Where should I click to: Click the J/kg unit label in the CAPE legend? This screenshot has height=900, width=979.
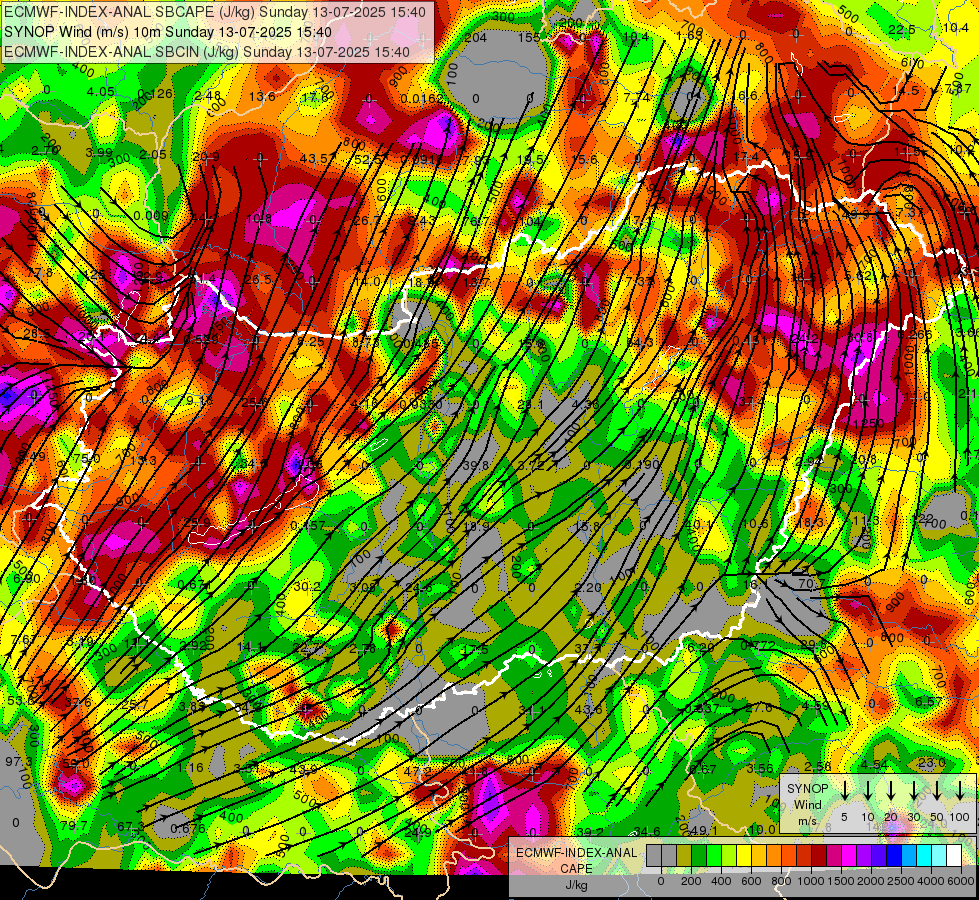(x=576, y=885)
